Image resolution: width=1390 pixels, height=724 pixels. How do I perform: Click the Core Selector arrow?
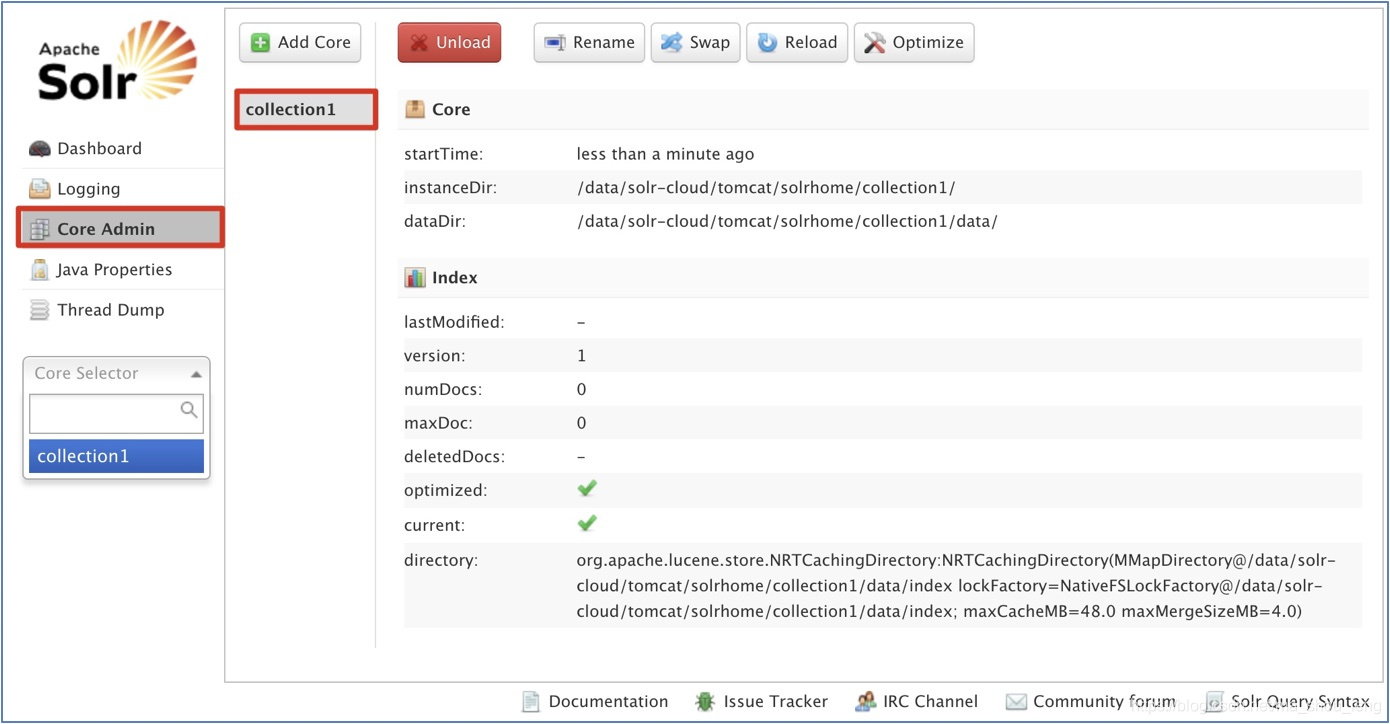pos(196,374)
